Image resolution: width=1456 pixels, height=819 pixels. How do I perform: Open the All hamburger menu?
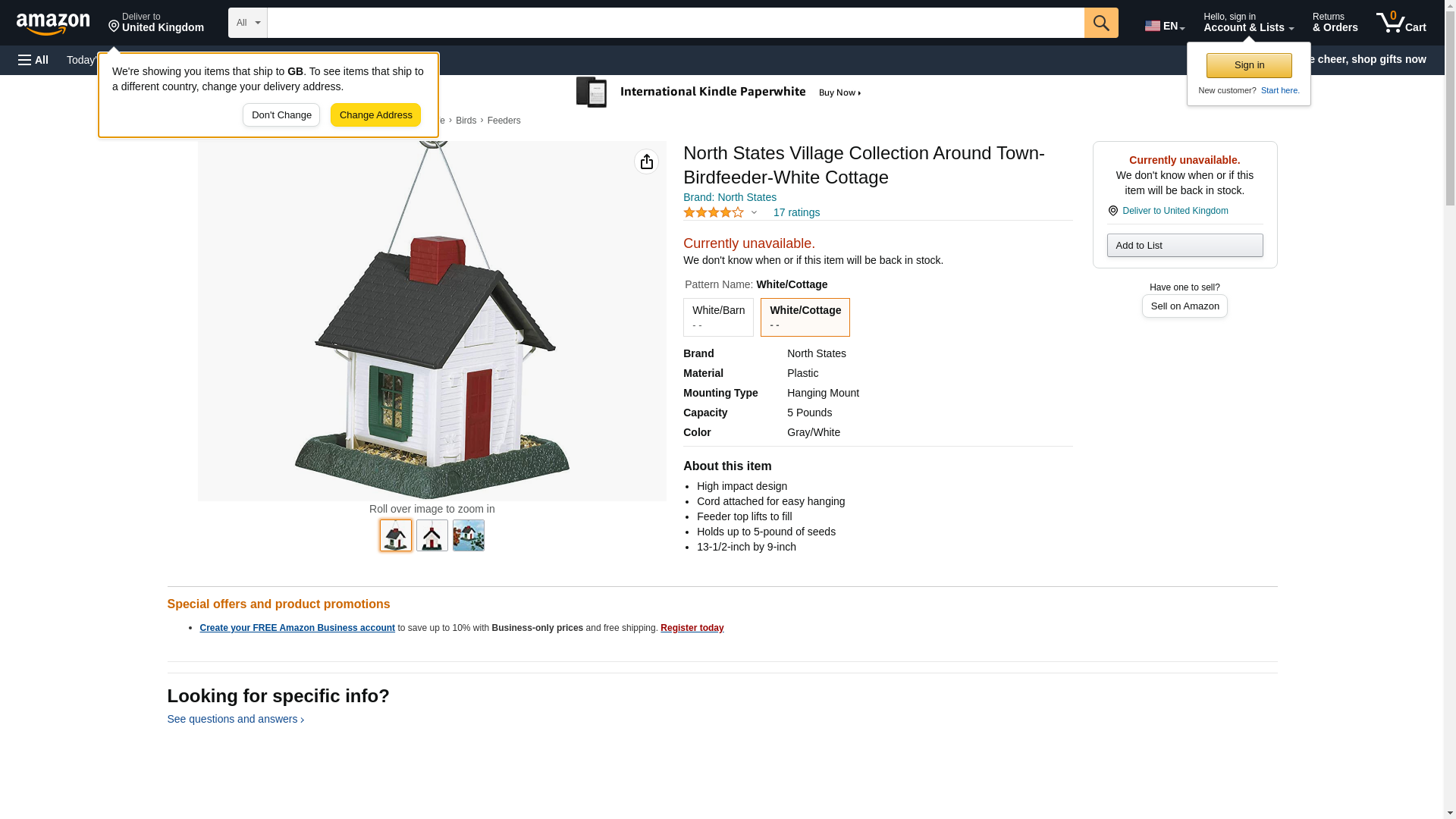tap(33, 60)
